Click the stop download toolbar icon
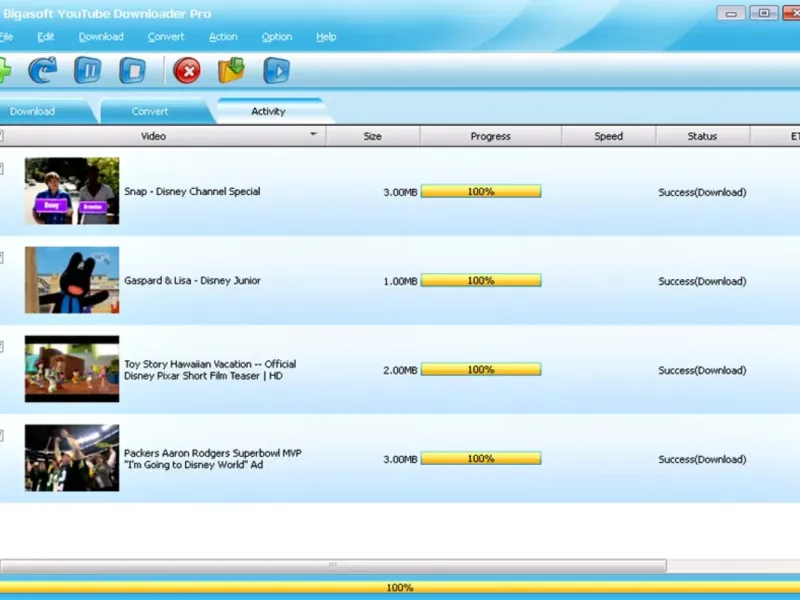The image size is (800, 600). pyautogui.click(x=133, y=70)
